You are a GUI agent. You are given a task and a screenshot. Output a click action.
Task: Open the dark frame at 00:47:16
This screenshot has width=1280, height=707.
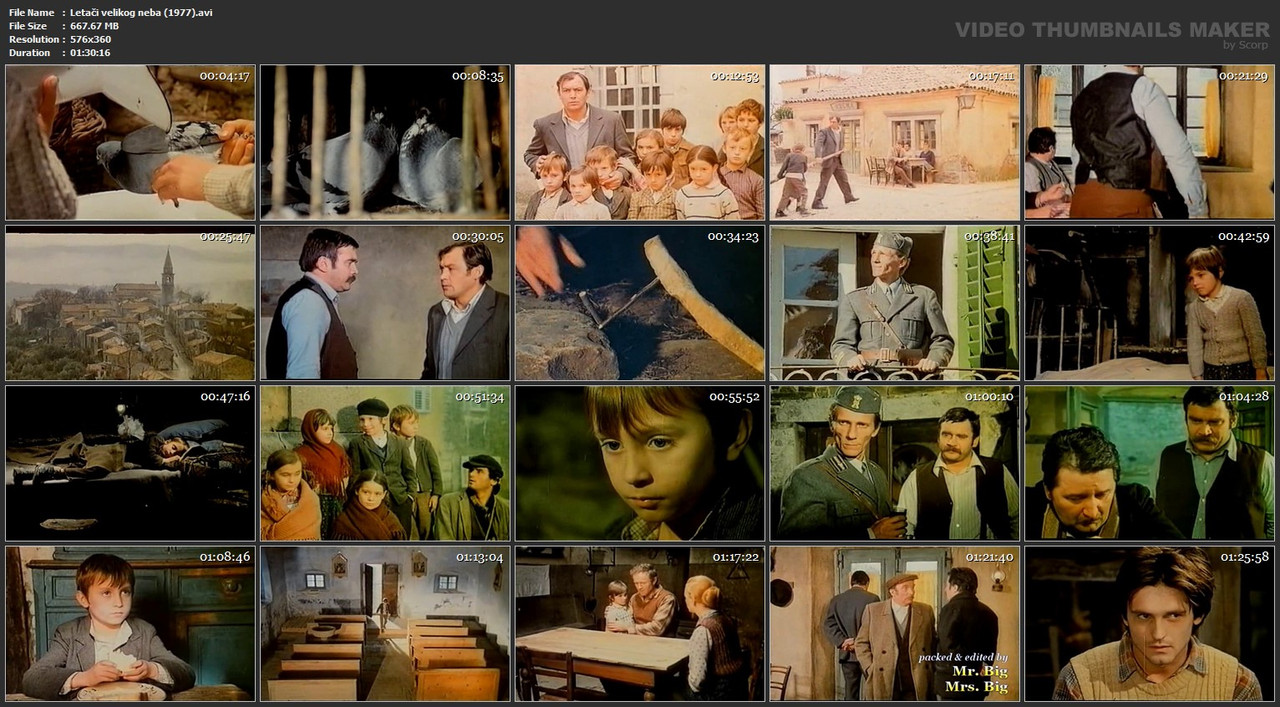(x=130, y=463)
